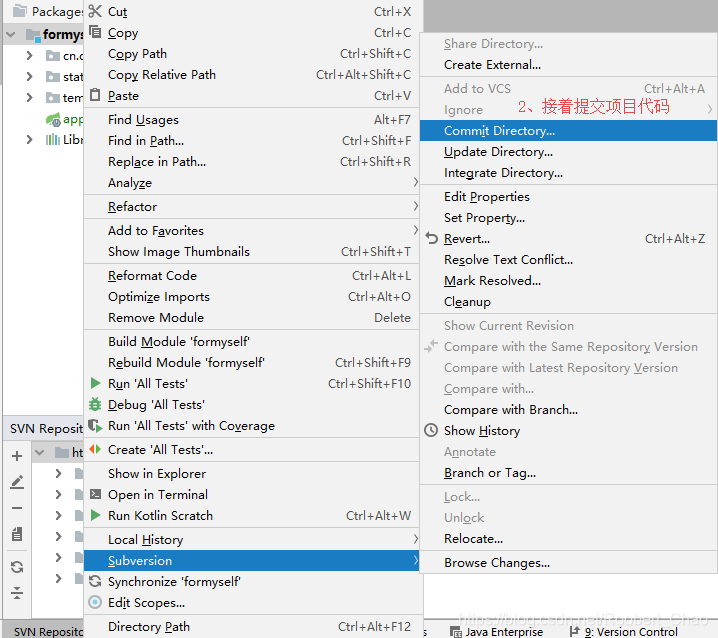The image size is (718, 638).
Task: Open Local History submenu
Action: 251,539
